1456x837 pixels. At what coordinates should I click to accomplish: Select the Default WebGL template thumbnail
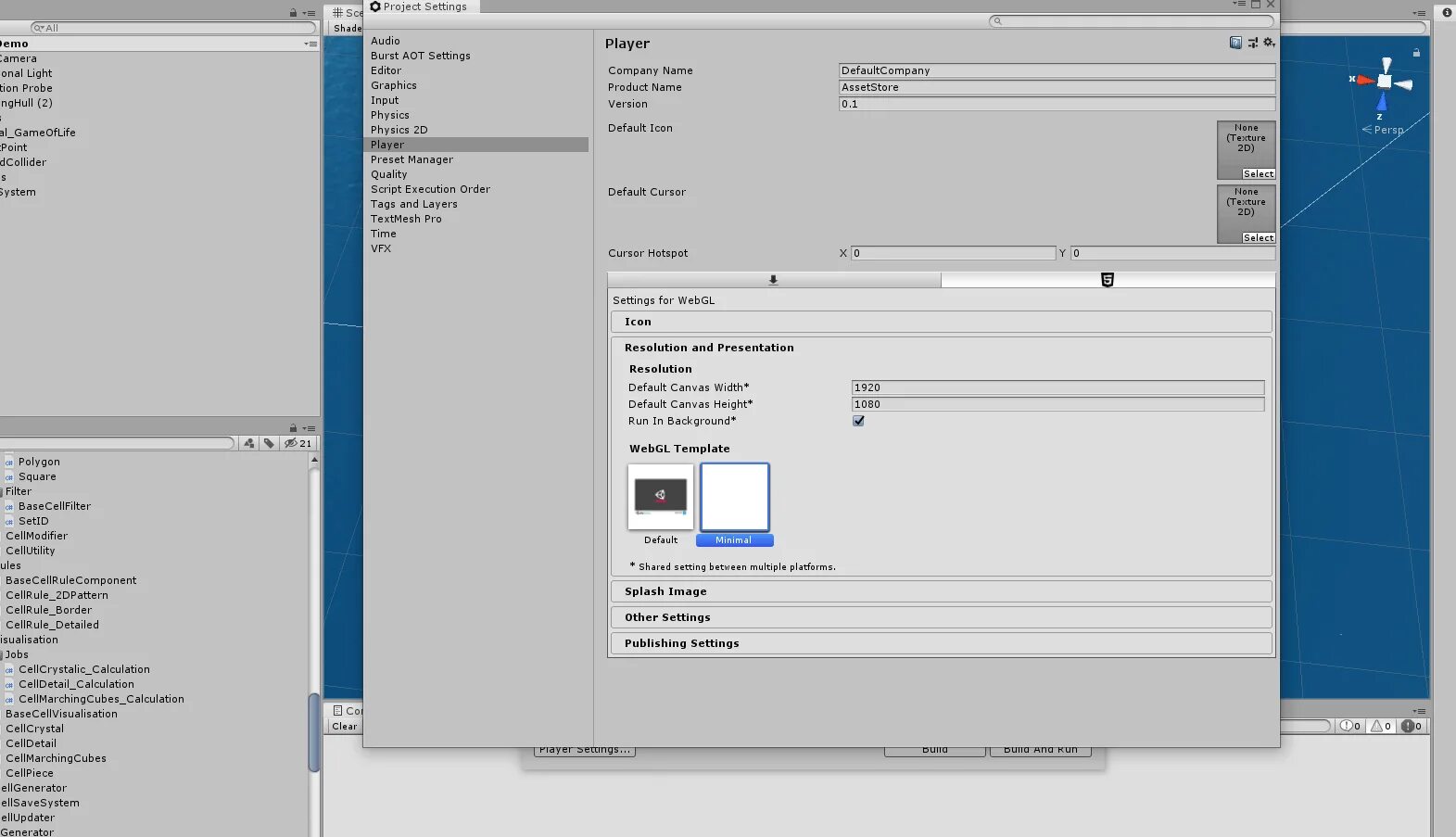click(661, 497)
